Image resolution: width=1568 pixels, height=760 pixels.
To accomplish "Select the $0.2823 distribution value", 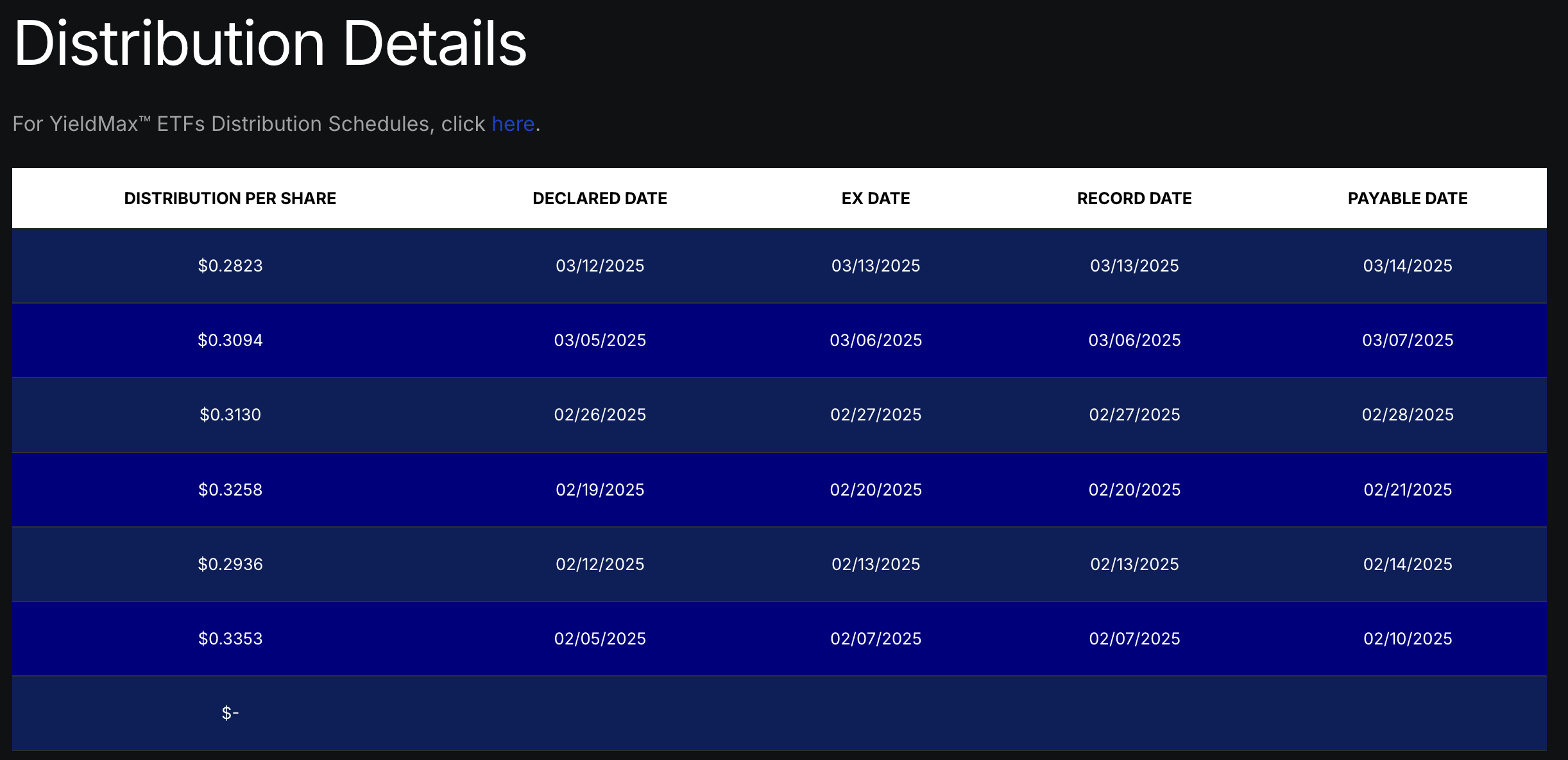I will click(x=230, y=266).
